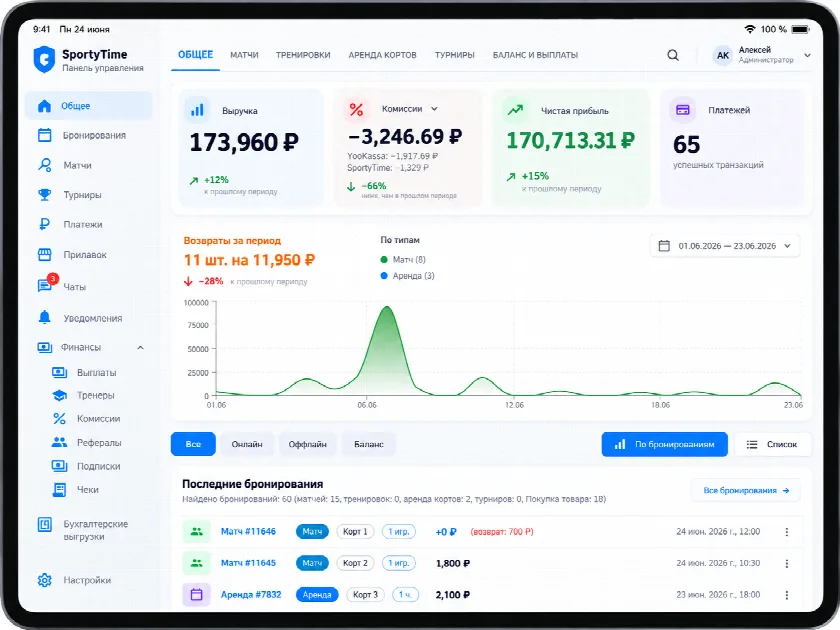Open the date range 01.06.2026 — 23.06.2026 picker
840x630 pixels.
(725, 246)
